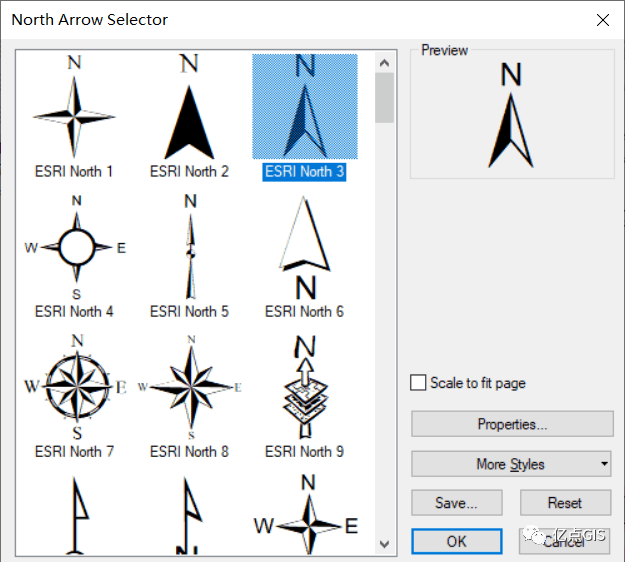Screen dimensions: 625x562
Task: Cancel the North Arrow Selector
Action: (564, 541)
